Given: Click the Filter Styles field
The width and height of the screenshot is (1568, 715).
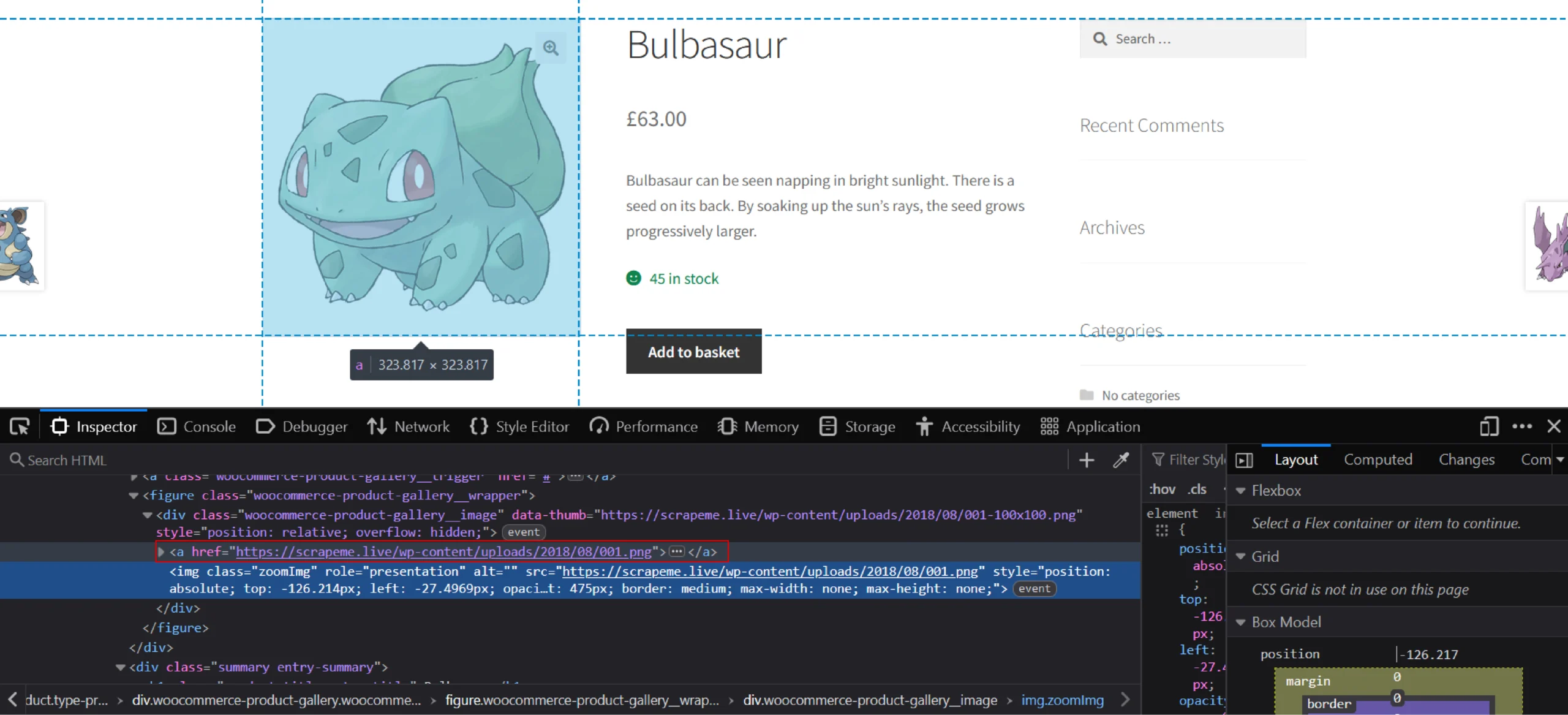Looking at the screenshot, I should [x=1188, y=460].
